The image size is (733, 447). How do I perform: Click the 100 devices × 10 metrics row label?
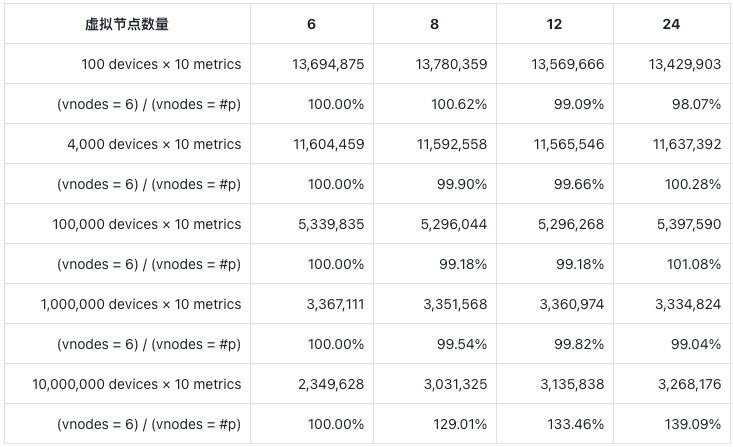click(161, 64)
